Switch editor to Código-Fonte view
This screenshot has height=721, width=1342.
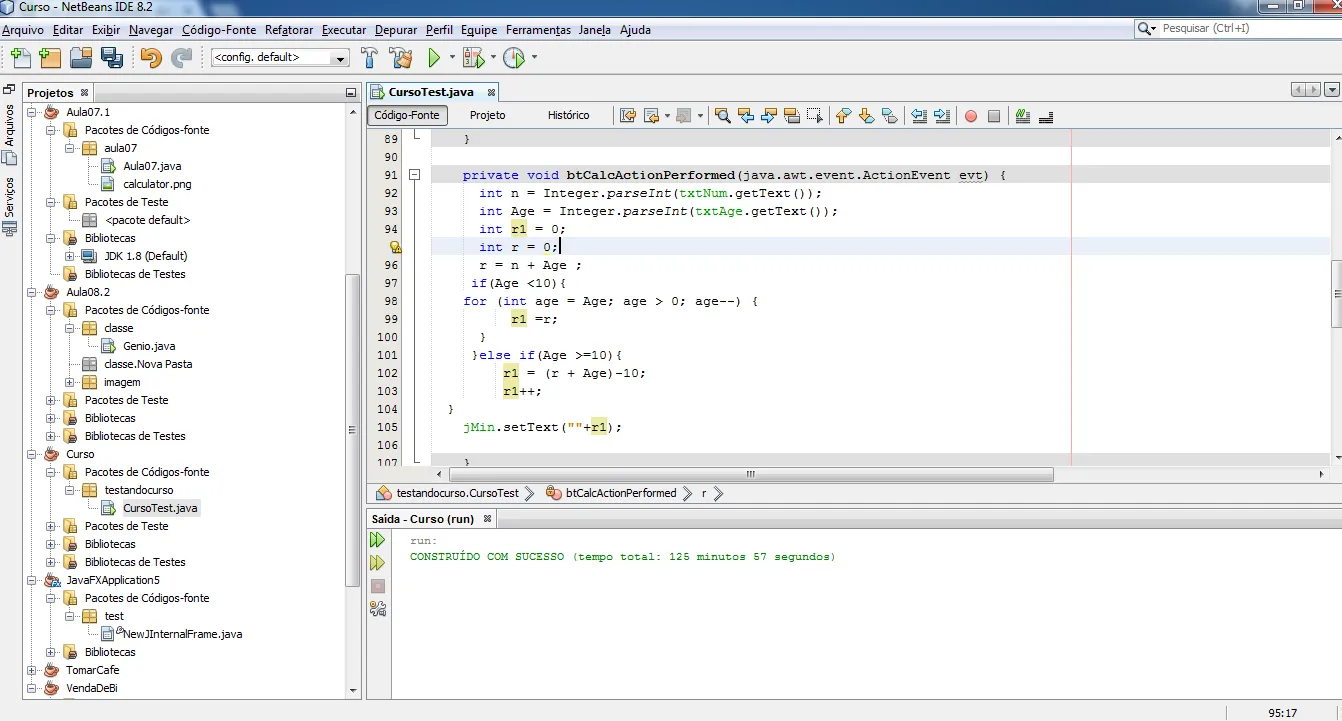[407, 115]
